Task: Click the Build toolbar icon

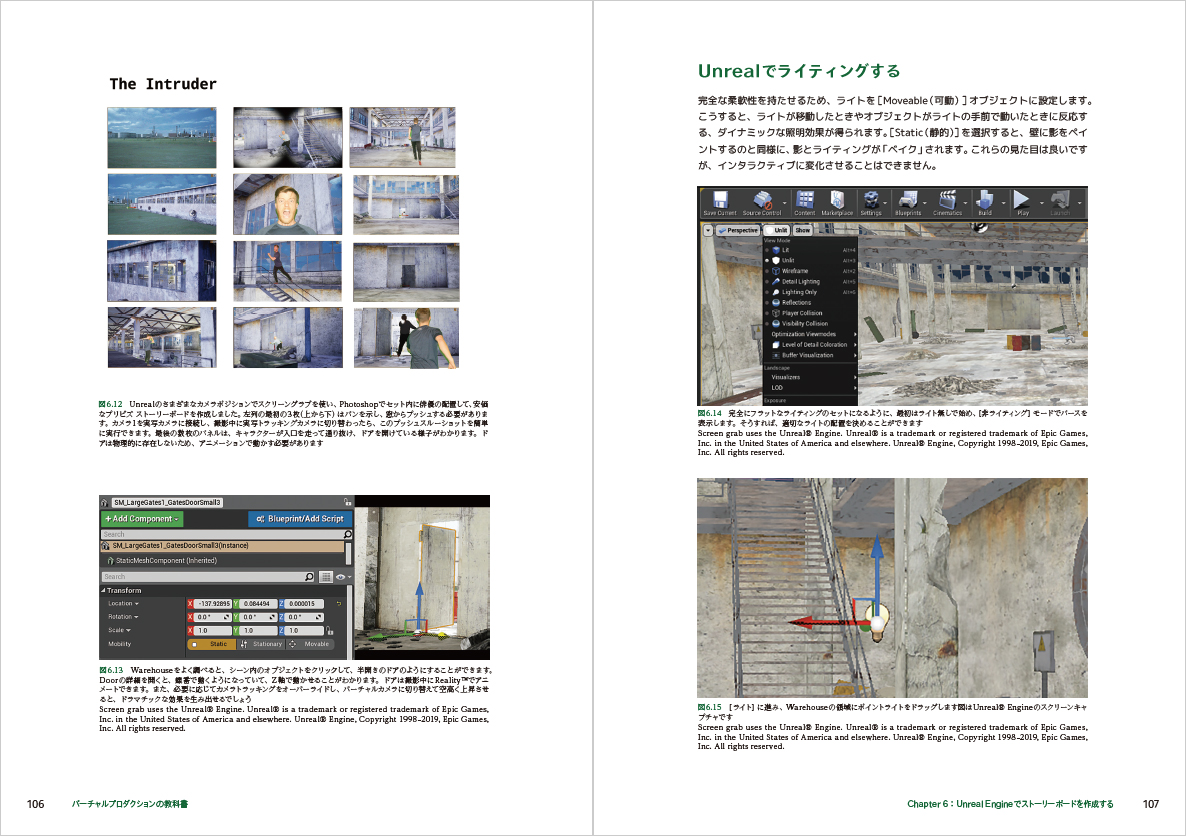Action: click(x=985, y=201)
